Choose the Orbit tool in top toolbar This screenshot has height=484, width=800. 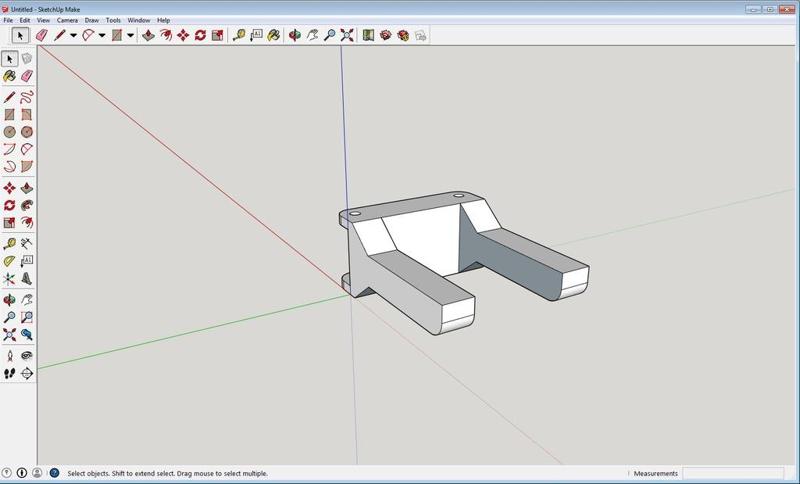(x=294, y=35)
